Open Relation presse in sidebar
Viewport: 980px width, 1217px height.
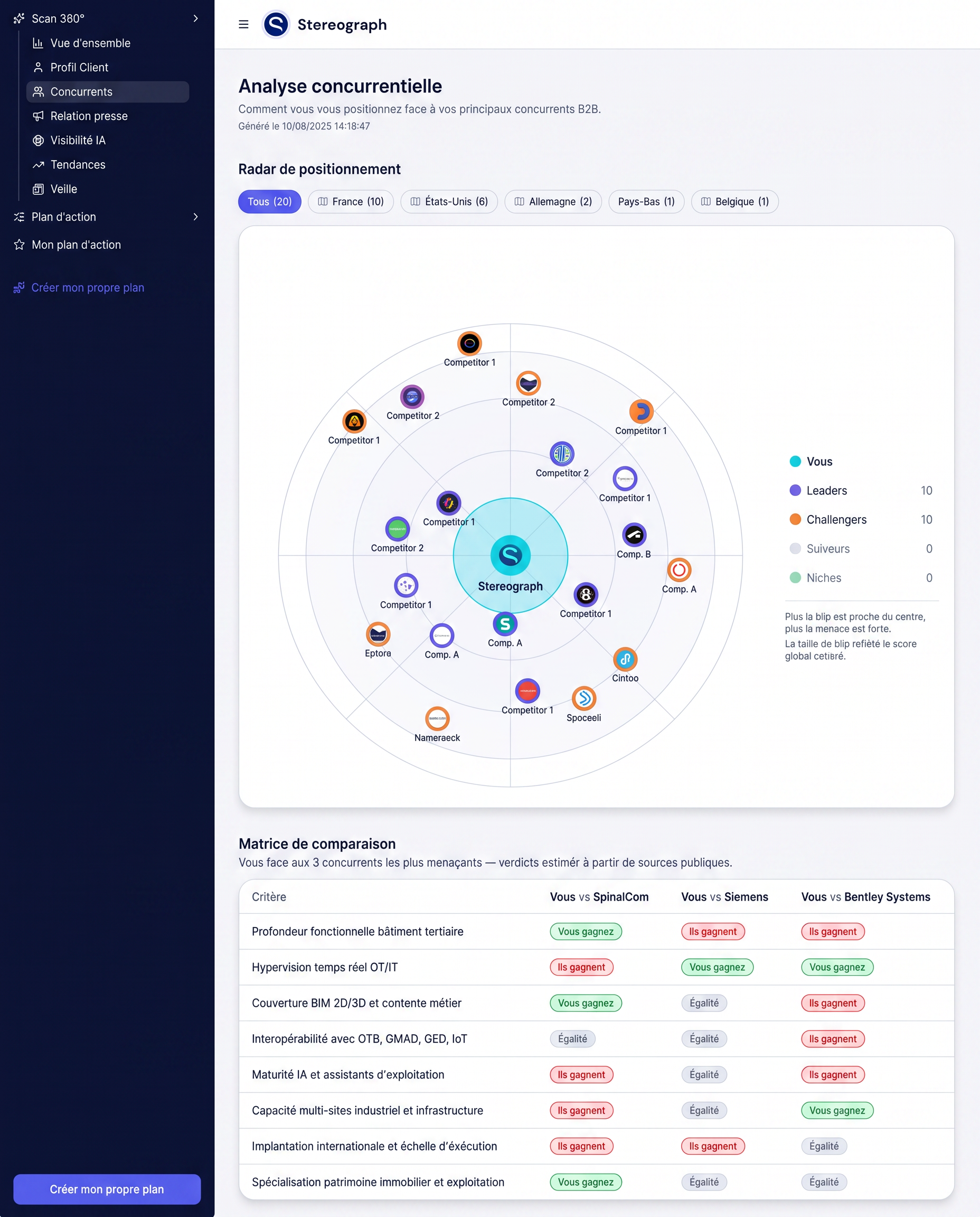[x=107, y=116]
